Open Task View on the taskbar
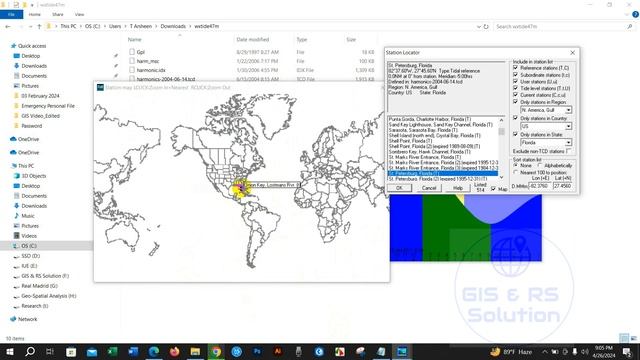The image size is (640, 360). click(x=50, y=351)
